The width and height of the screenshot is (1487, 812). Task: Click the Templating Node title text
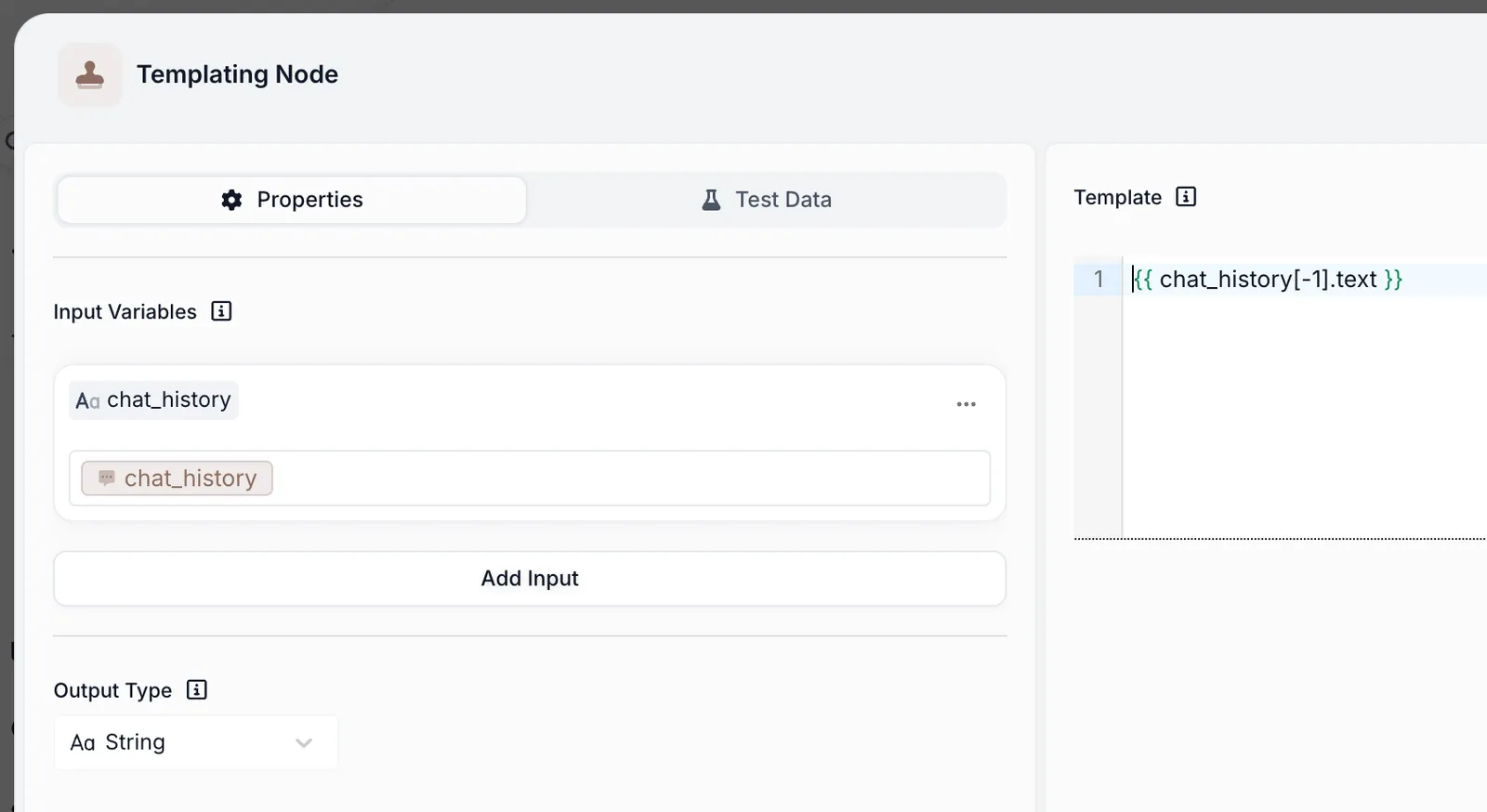tap(238, 74)
